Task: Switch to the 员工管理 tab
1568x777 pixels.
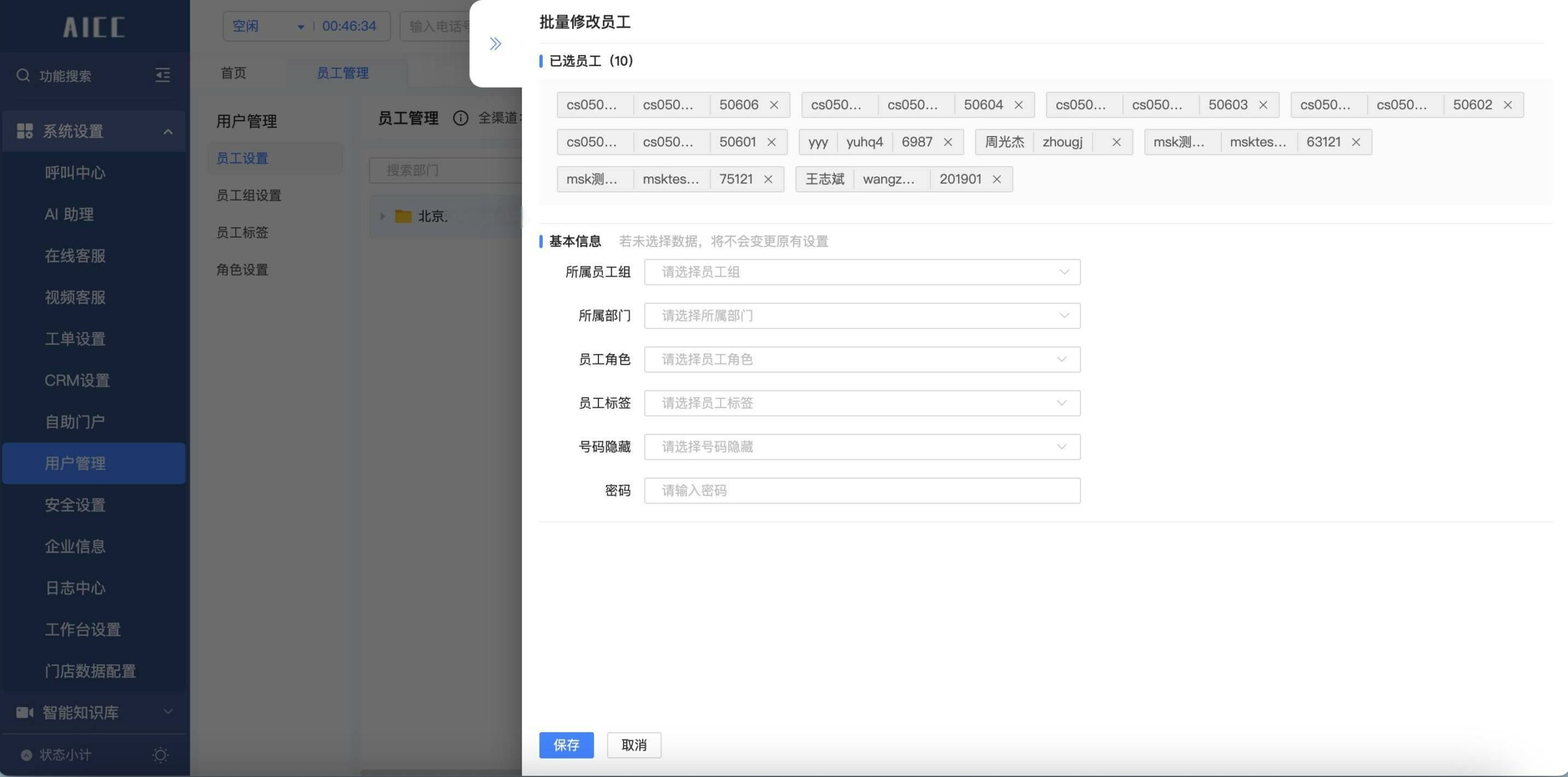Action: (342, 73)
